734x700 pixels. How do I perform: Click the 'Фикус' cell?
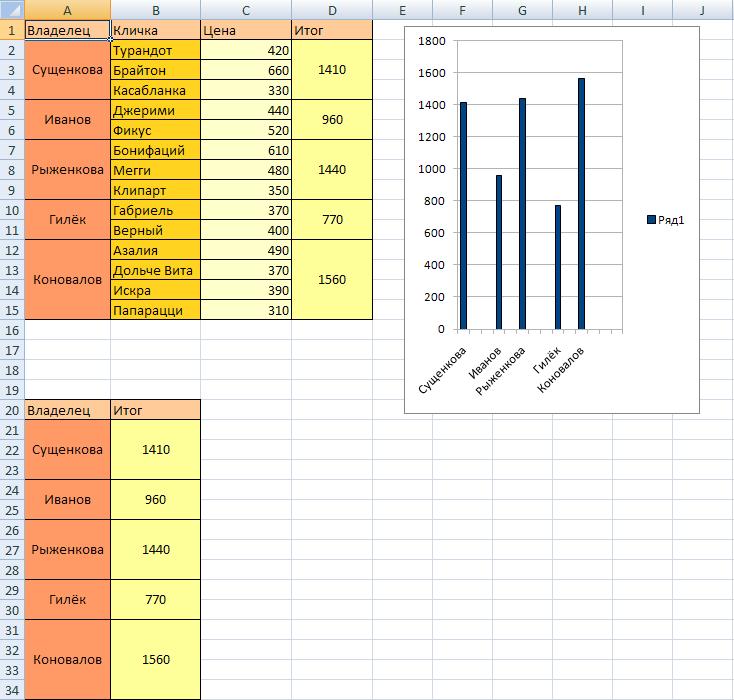(x=156, y=130)
